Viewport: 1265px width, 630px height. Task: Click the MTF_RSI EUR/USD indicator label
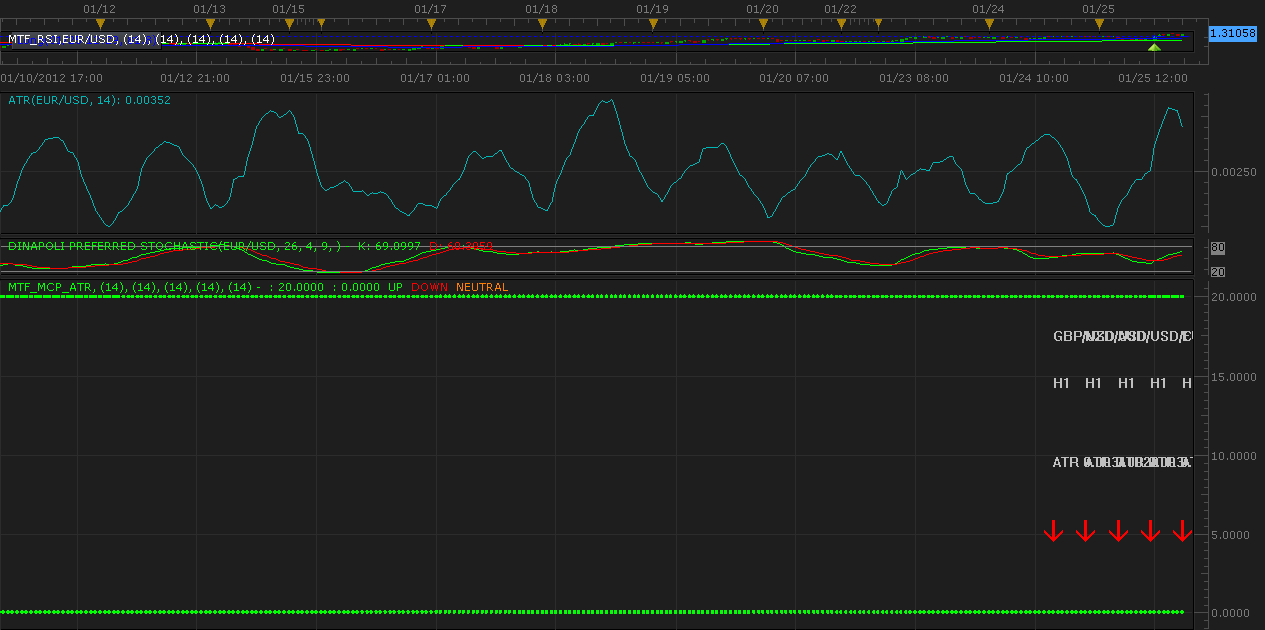pyautogui.click(x=141, y=39)
